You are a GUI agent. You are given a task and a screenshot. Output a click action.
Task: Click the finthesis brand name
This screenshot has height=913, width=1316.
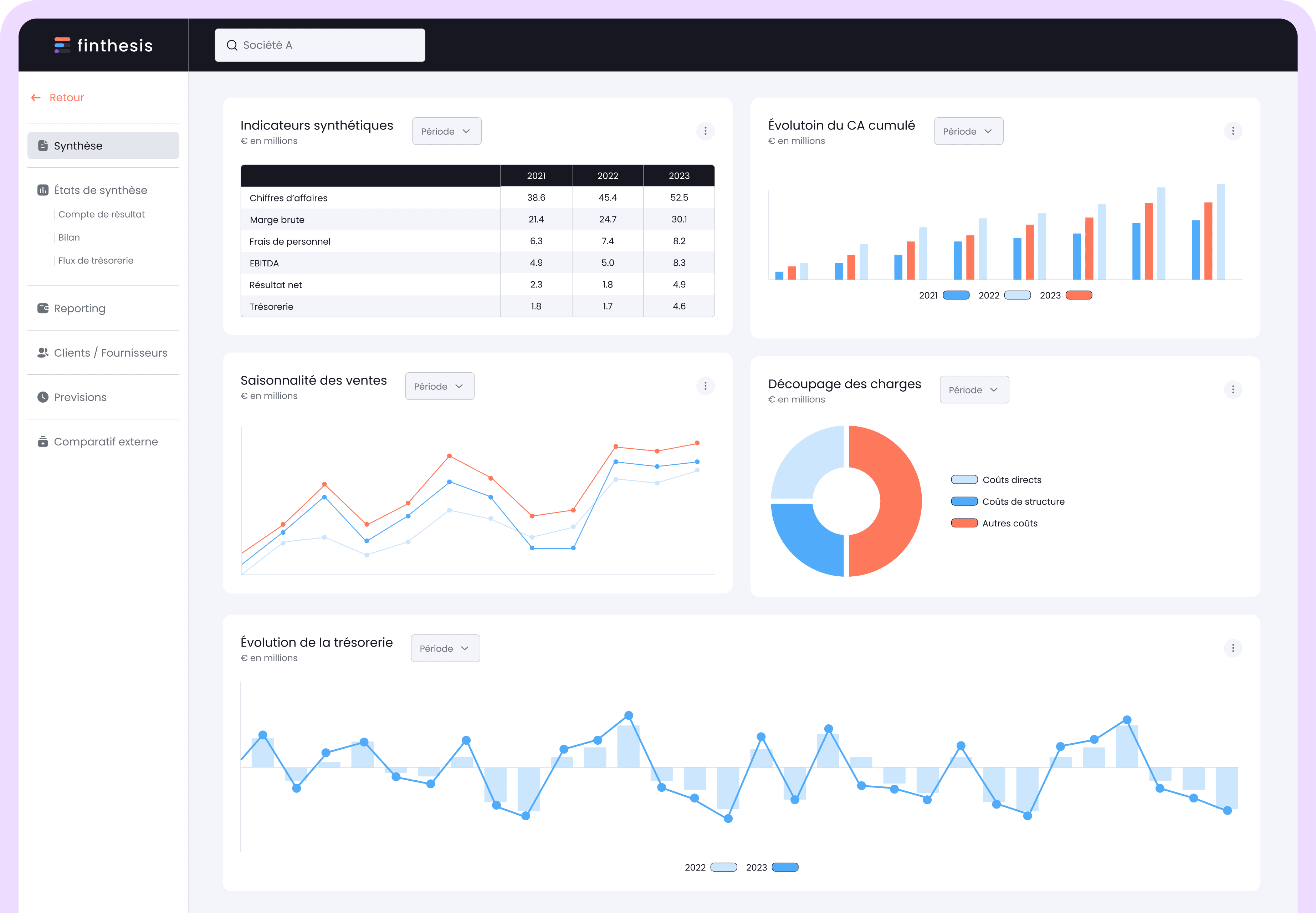115,45
